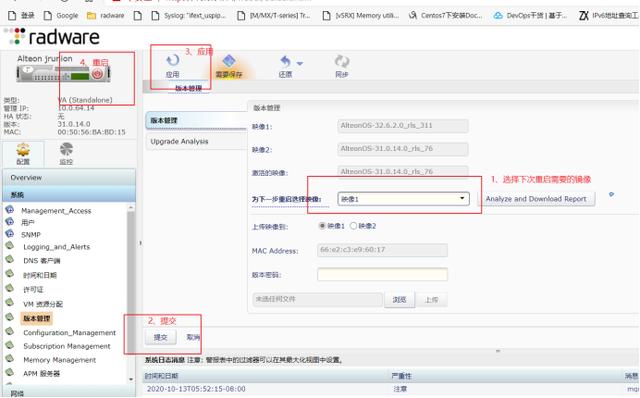The image size is (640, 398).
Task: Collapse the 系统 accordion section
Action: pyautogui.click(x=69, y=195)
